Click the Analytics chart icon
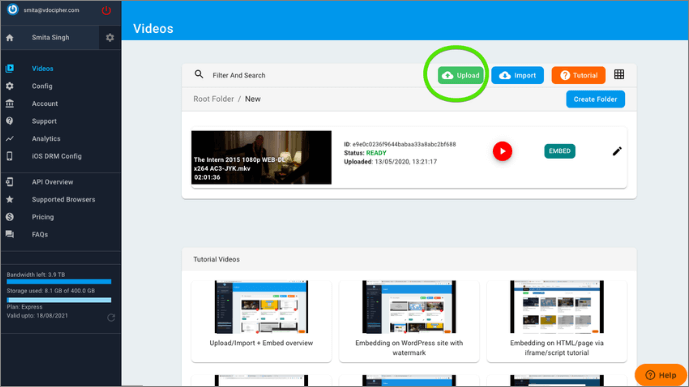This screenshot has width=689, height=387. 10,139
